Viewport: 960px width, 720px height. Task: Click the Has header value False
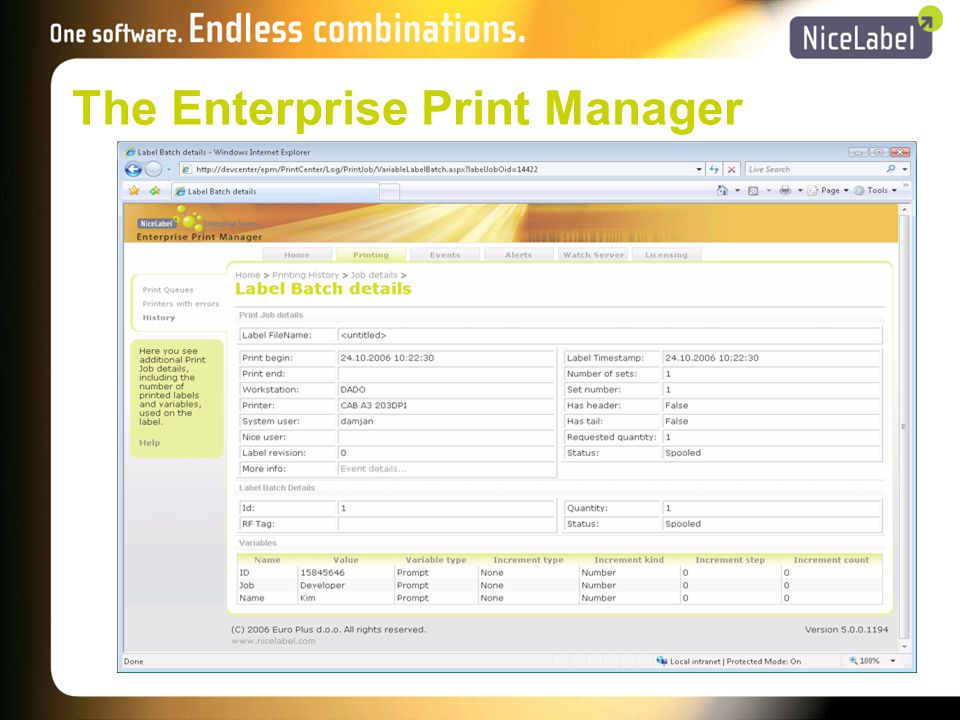[x=677, y=405]
